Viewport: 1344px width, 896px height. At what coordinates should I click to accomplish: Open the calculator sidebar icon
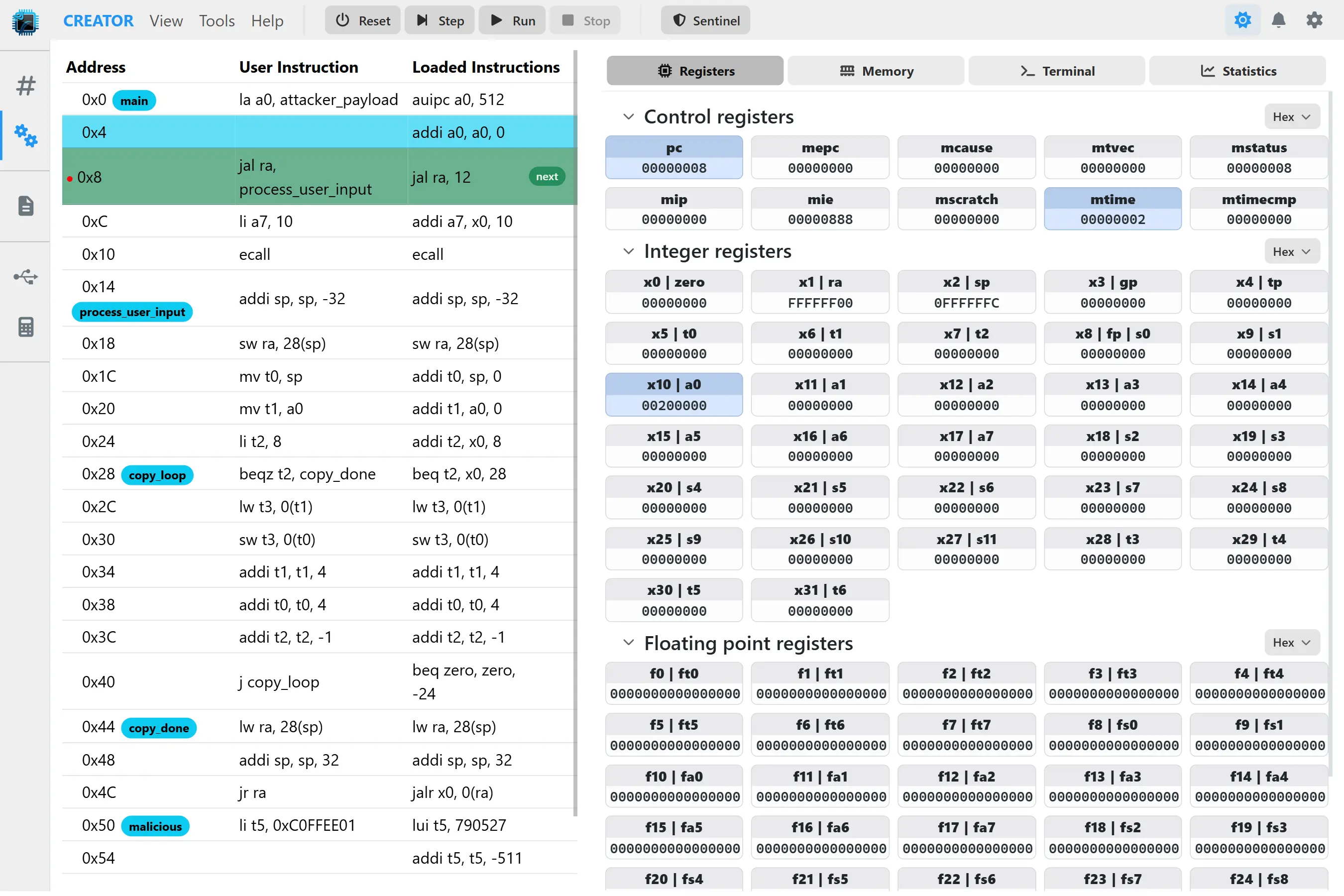coord(26,327)
